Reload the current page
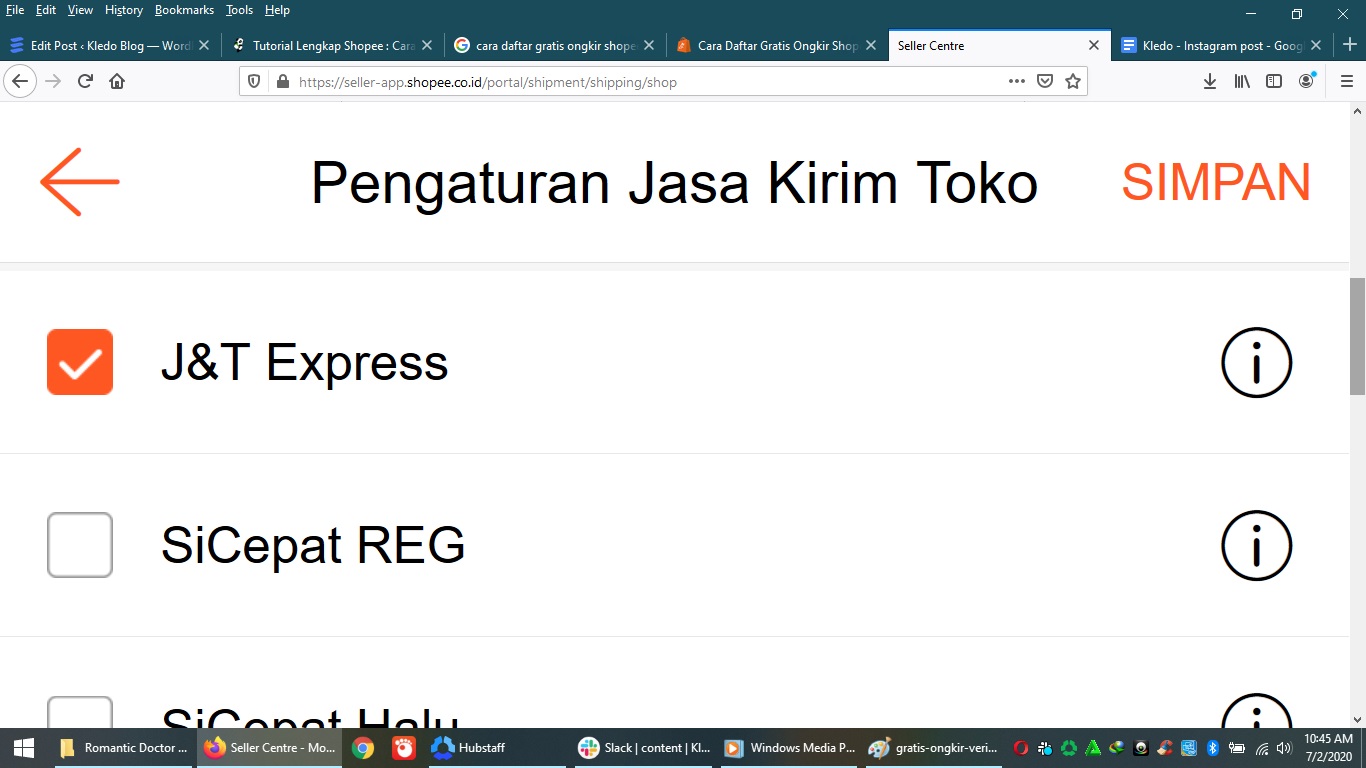1366x768 pixels. (85, 81)
